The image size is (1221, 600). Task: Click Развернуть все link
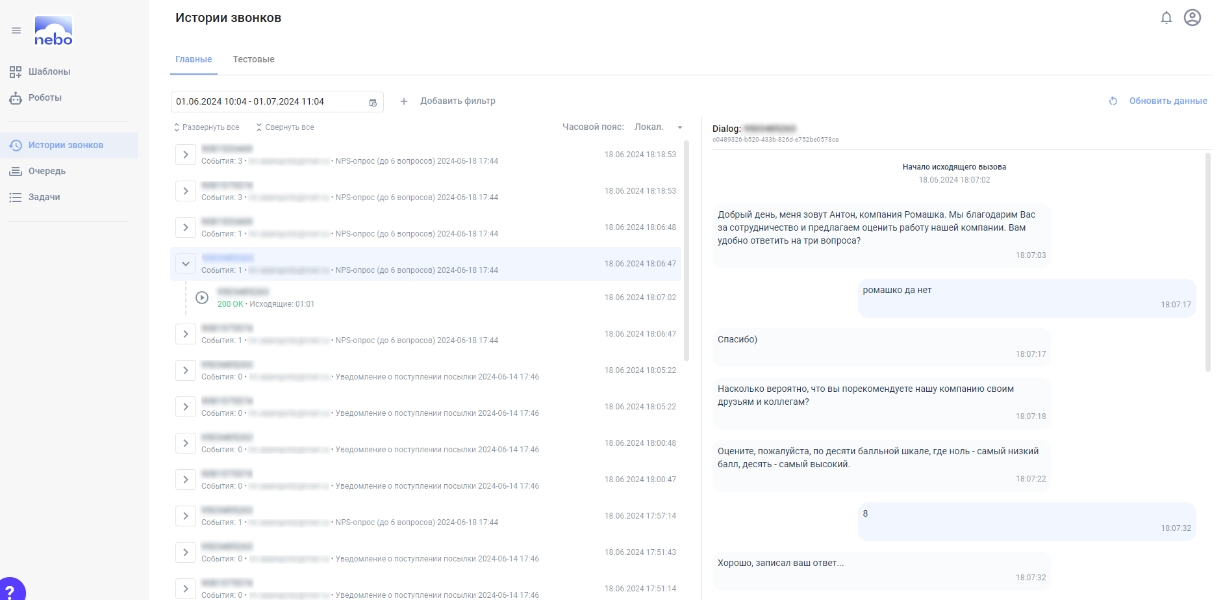(207, 127)
